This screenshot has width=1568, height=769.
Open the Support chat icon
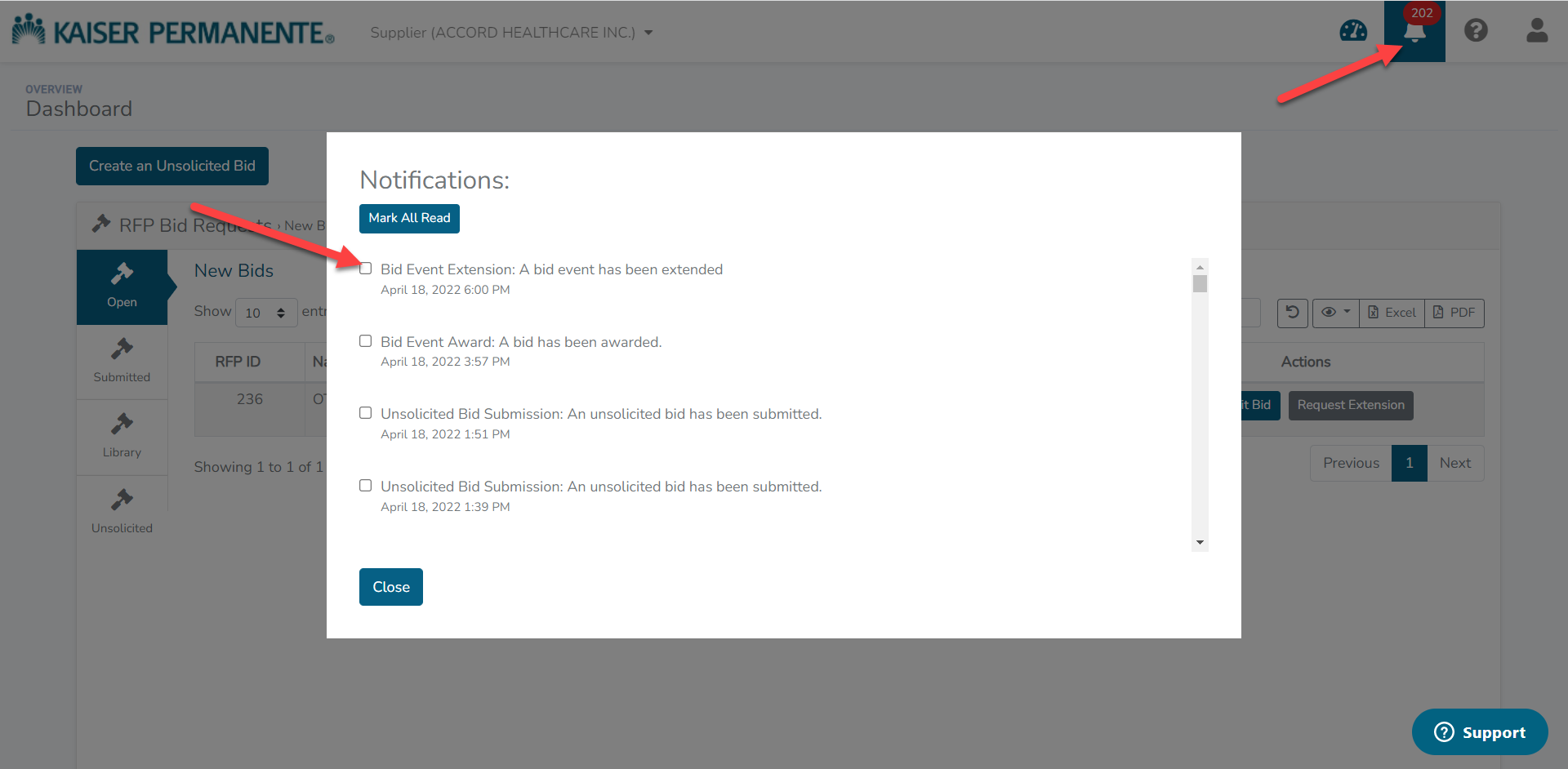1479,731
